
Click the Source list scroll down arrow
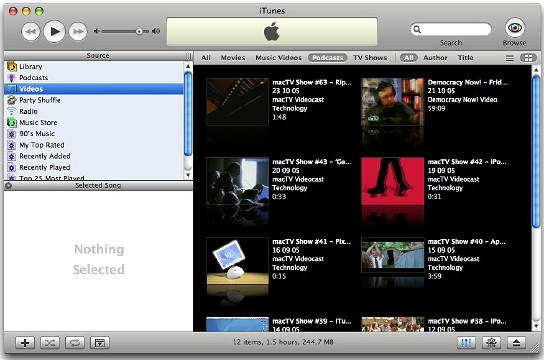188,175
